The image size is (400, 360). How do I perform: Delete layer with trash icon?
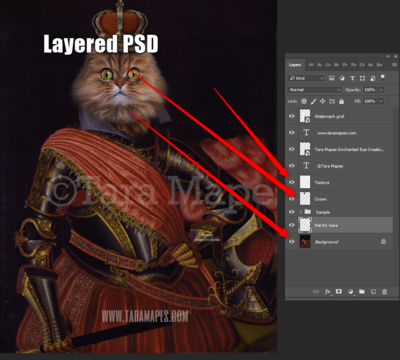[384, 292]
